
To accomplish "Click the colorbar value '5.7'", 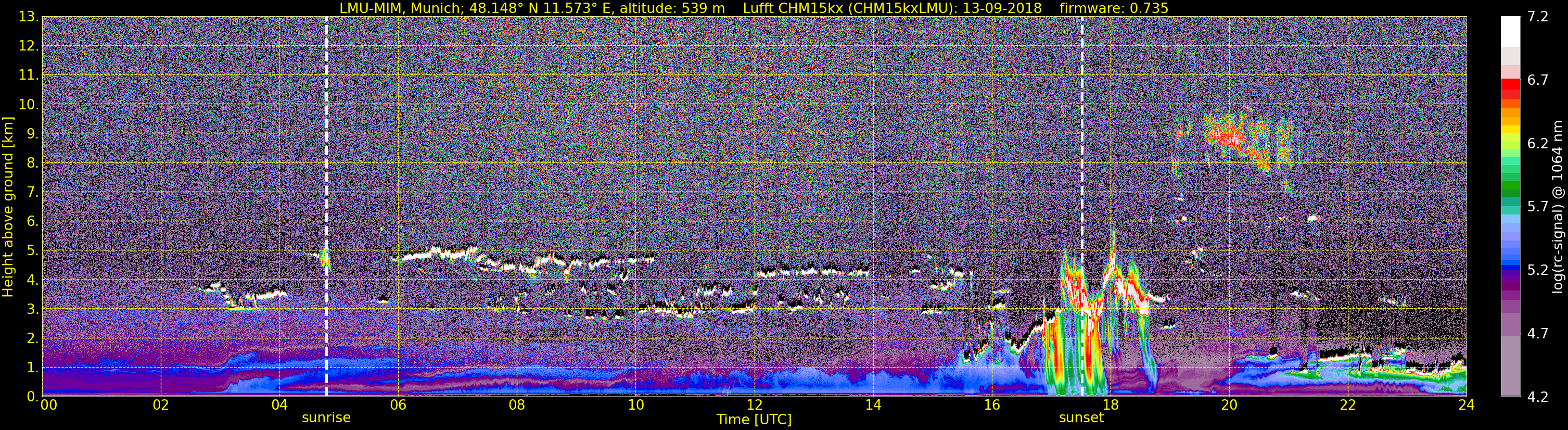I will click(1538, 207).
